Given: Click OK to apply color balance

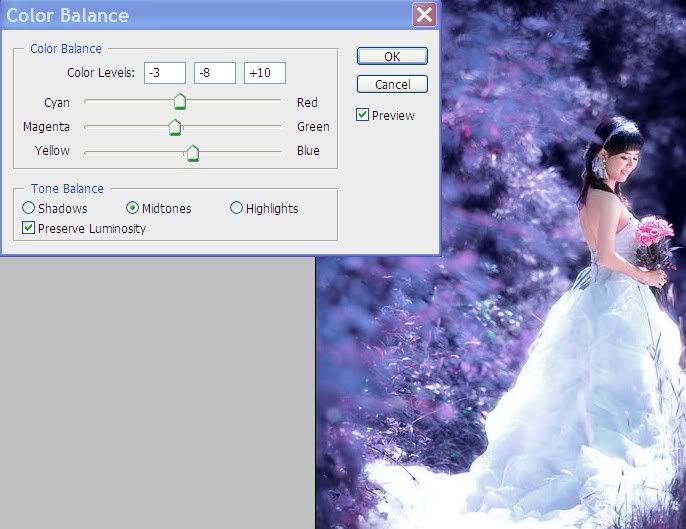Looking at the screenshot, I should point(392,57).
